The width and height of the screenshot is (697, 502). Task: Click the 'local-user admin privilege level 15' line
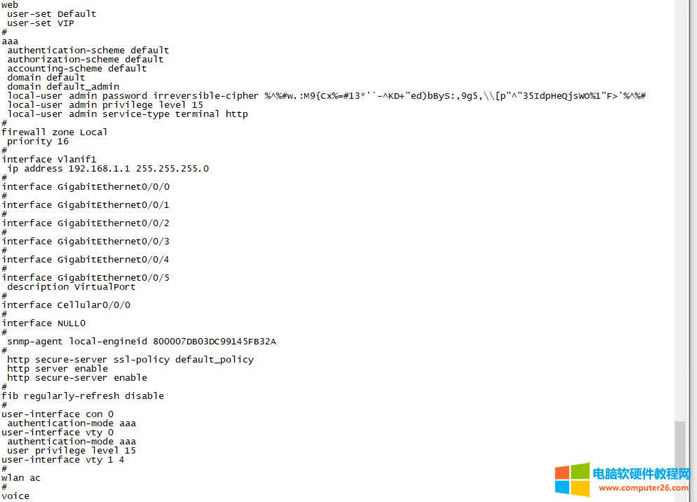(x=105, y=104)
